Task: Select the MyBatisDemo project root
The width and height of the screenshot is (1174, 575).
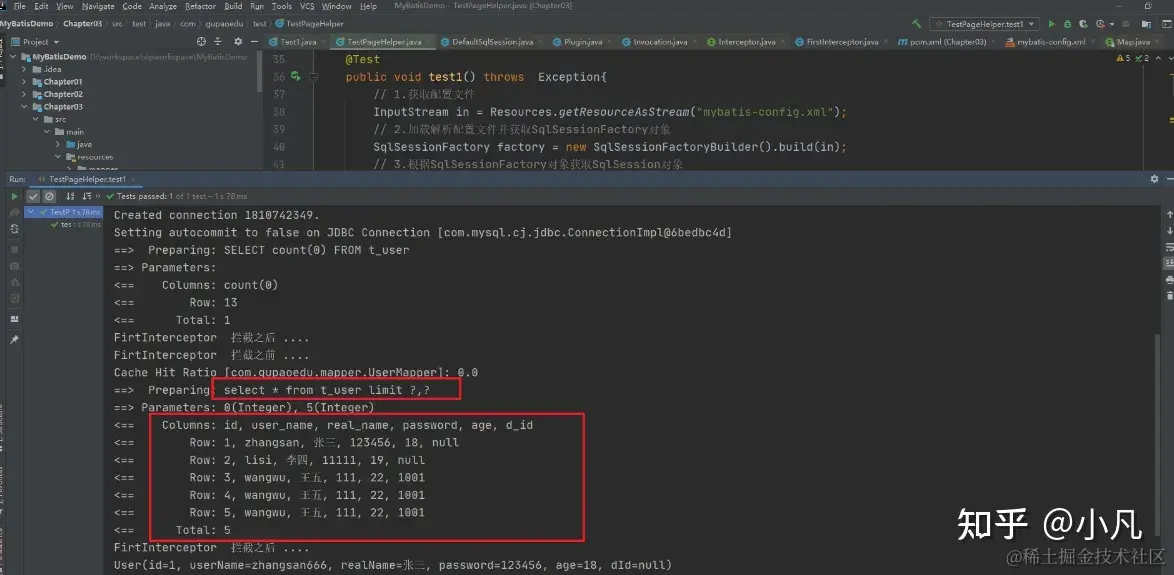Action: [59, 57]
